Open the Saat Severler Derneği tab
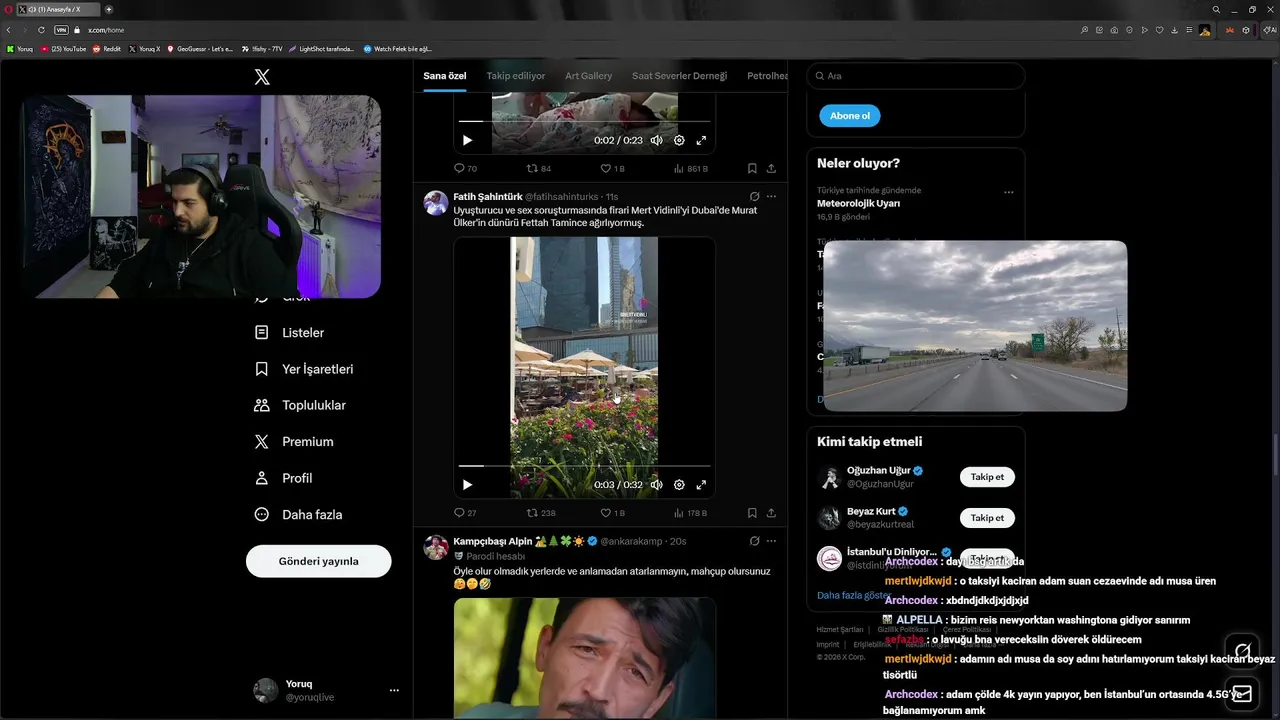1280x720 pixels. [679, 76]
